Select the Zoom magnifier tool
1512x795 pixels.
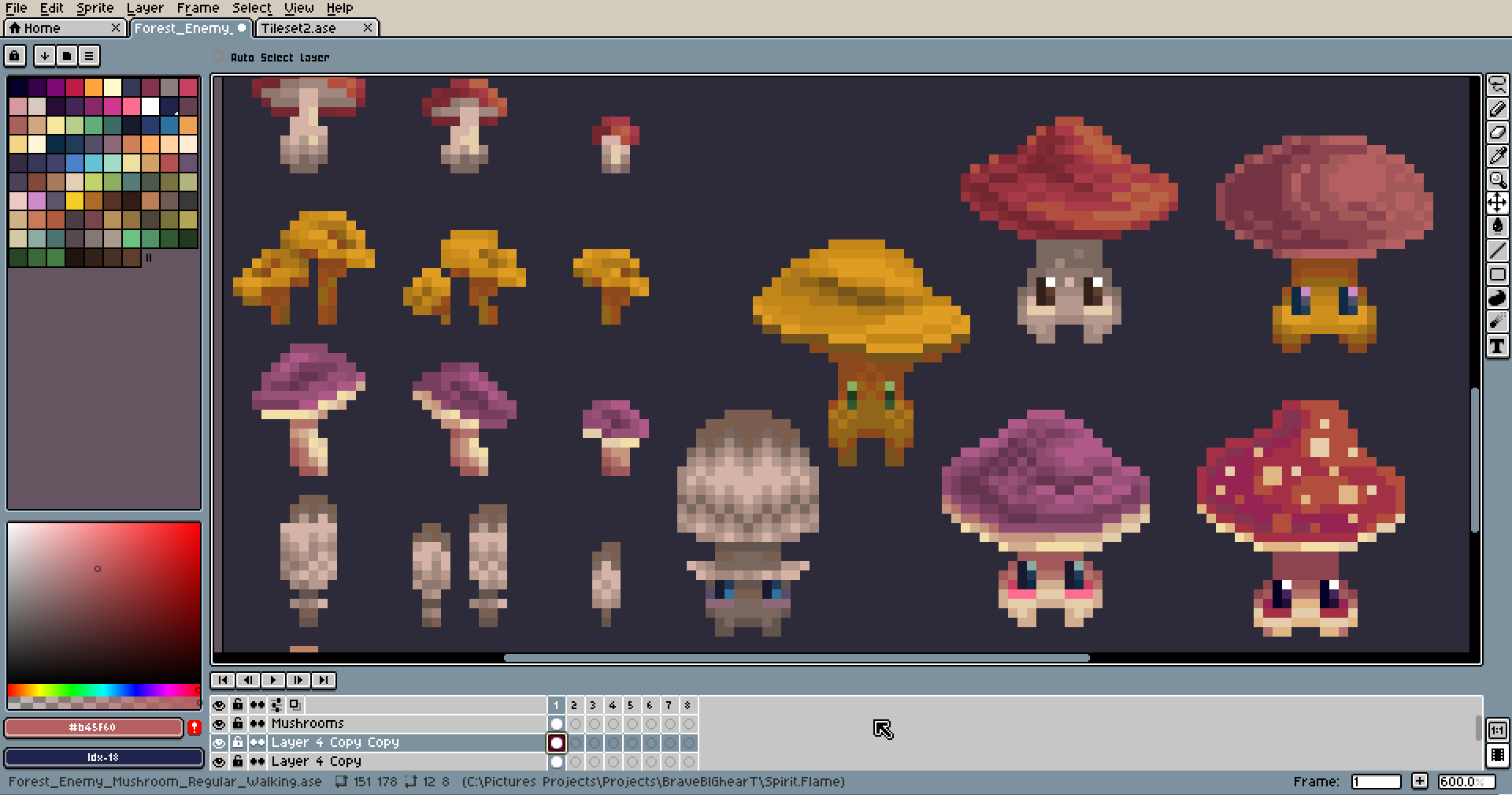[1497, 180]
